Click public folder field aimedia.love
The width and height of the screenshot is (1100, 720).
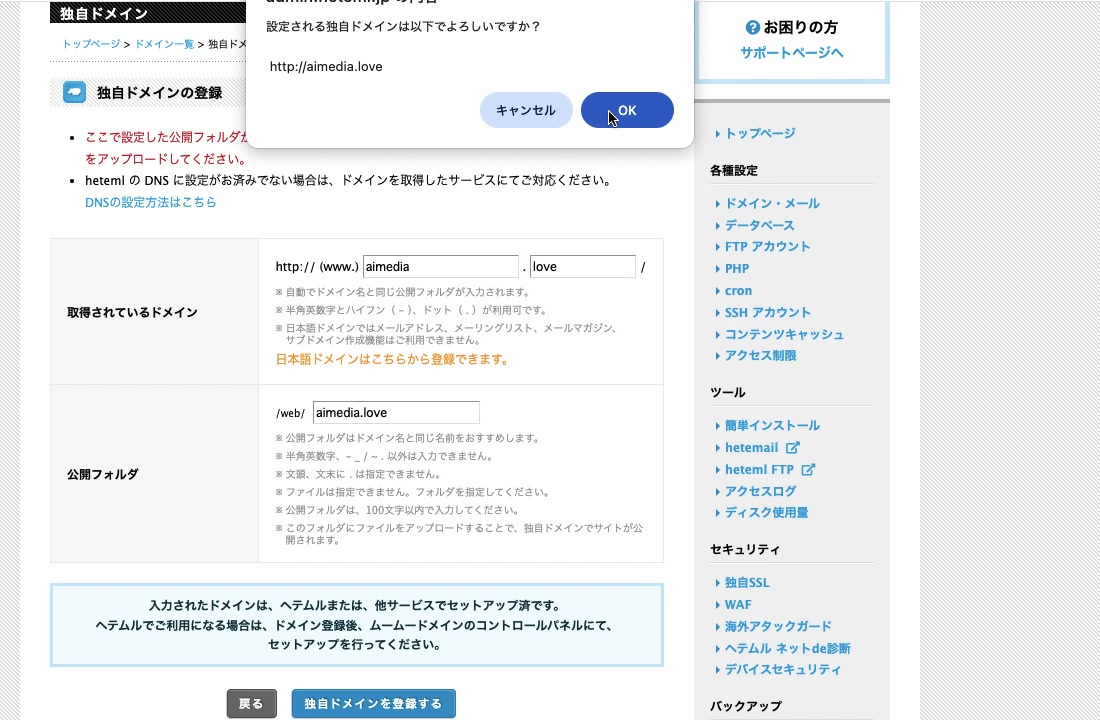396,413
